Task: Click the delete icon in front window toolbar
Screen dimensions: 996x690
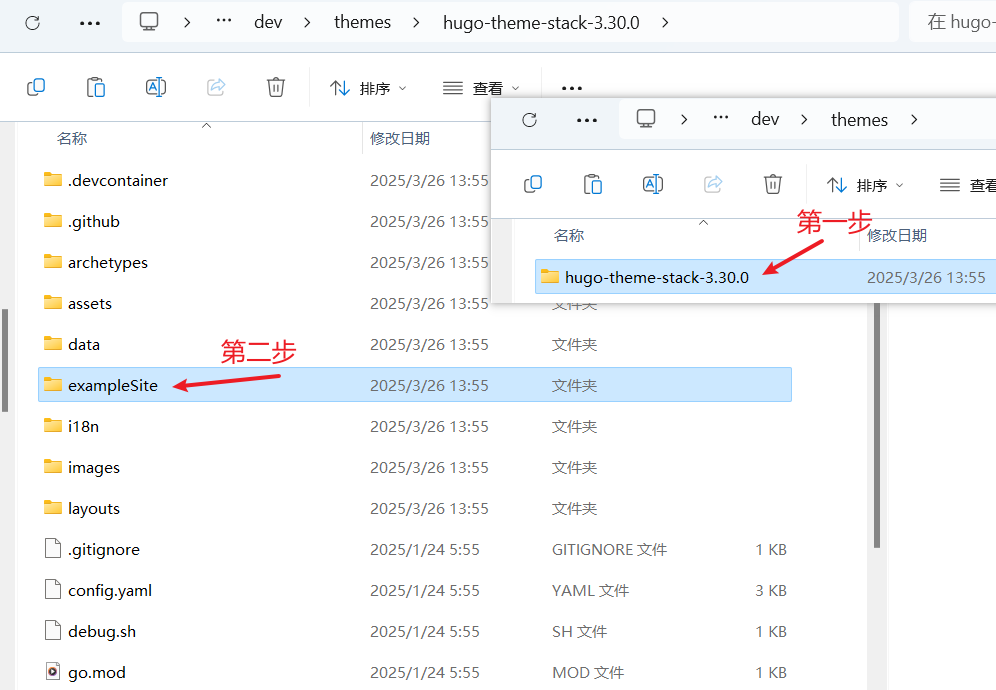Action: (773, 184)
